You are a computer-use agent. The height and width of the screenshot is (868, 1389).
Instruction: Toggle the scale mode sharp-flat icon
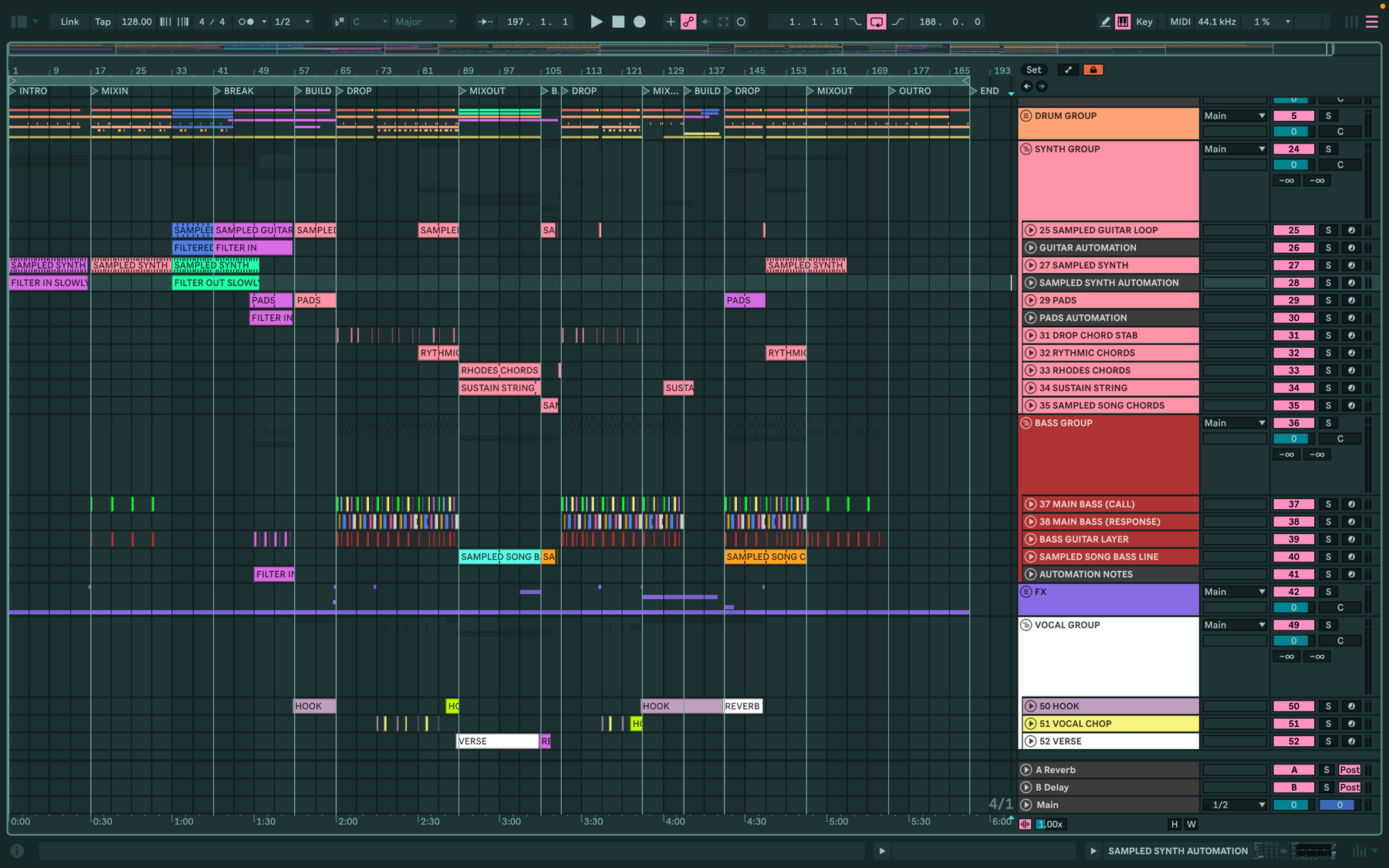[x=340, y=22]
